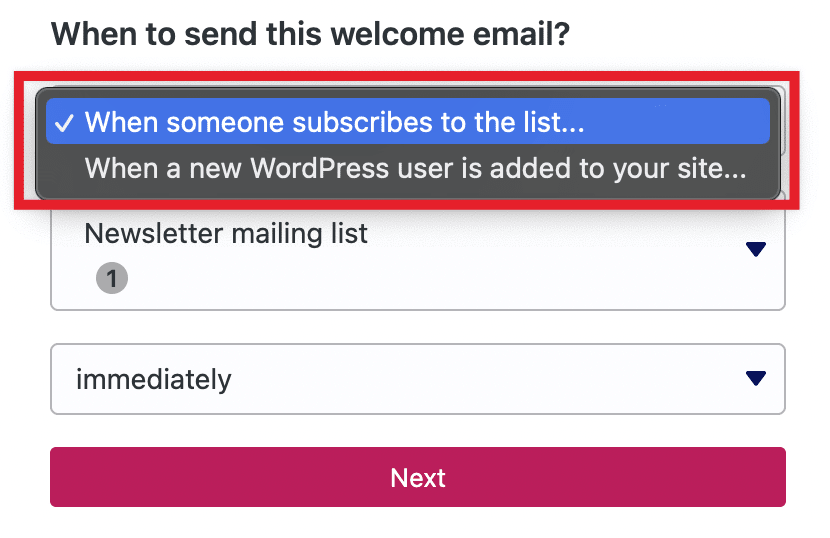Keep the currently checked subscribes trigger
This screenshot has width=830, height=538.
(x=334, y=122)
